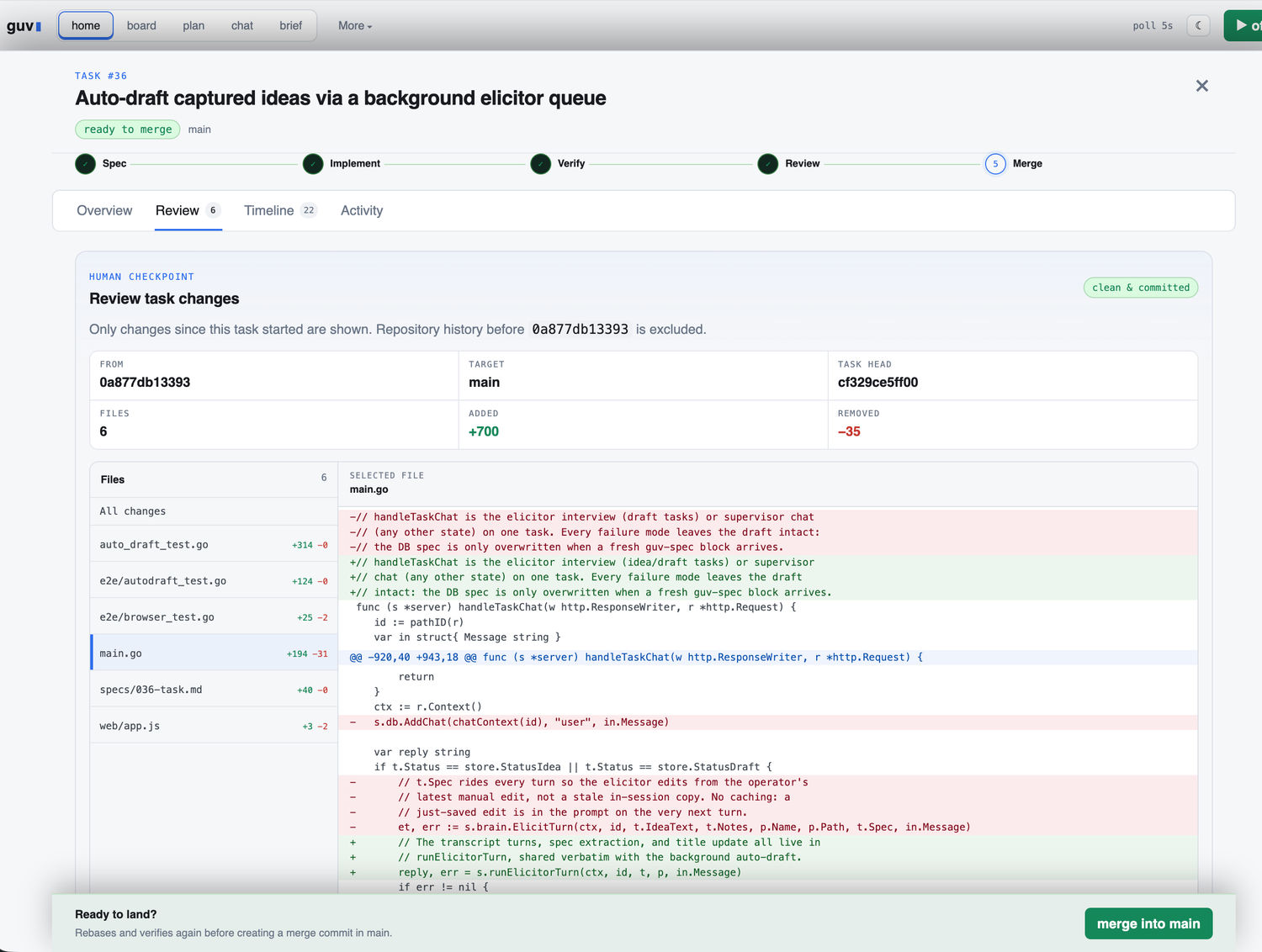Viewport: 1262px width, 952px height.
Task: Open specs/036-task.md file diff
Action: click(214, 689)
